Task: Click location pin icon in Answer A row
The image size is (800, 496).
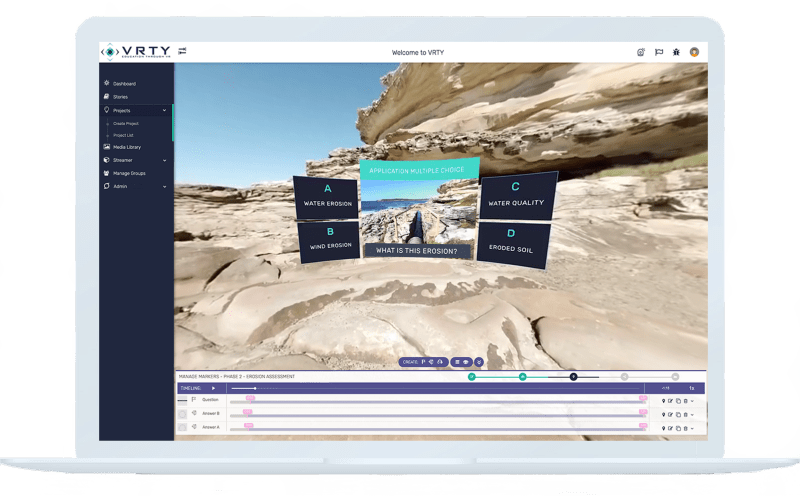Action: pos(663,428)
